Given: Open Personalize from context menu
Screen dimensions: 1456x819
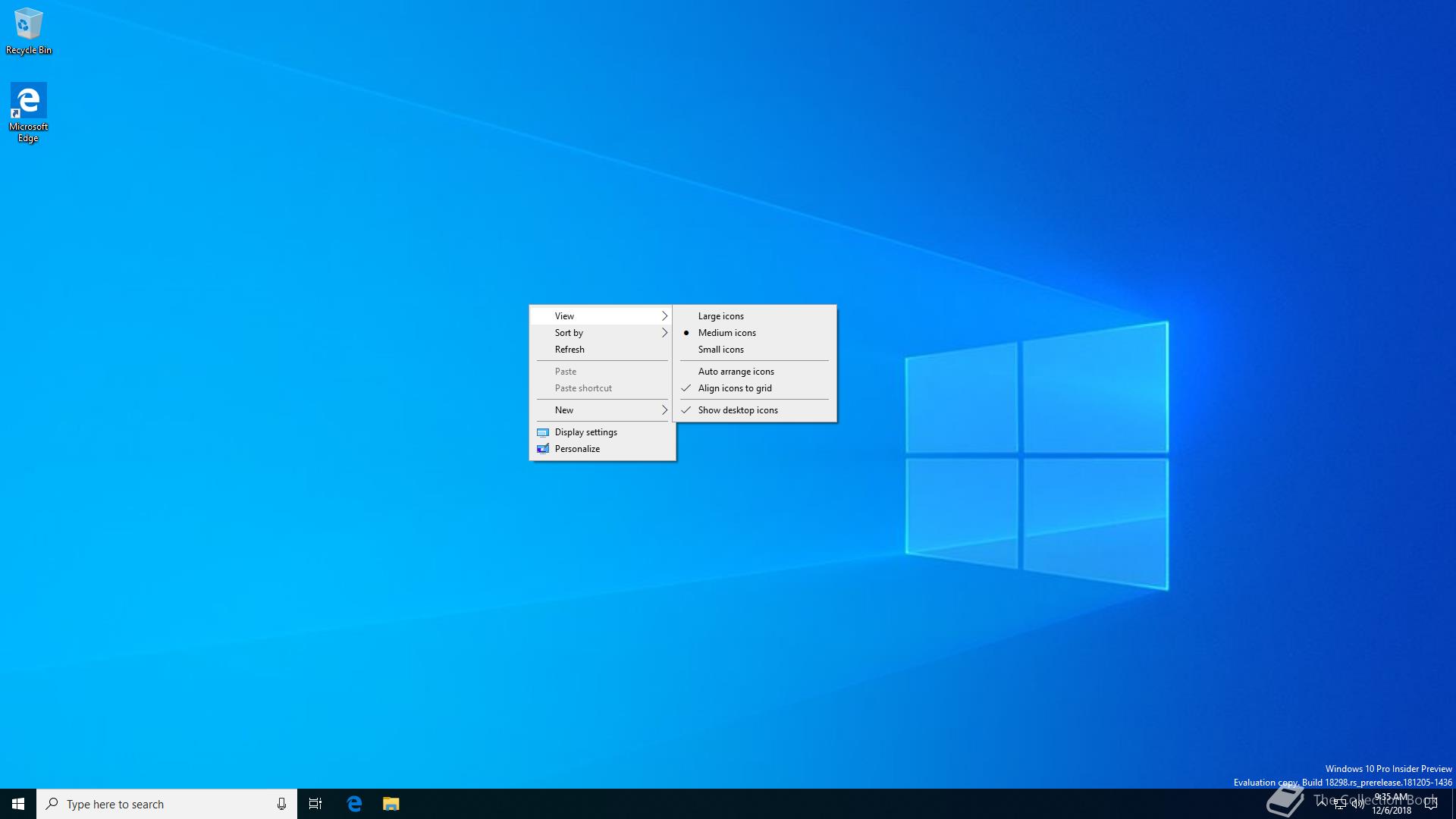Looking at the screenshot, I should point(602,449).
